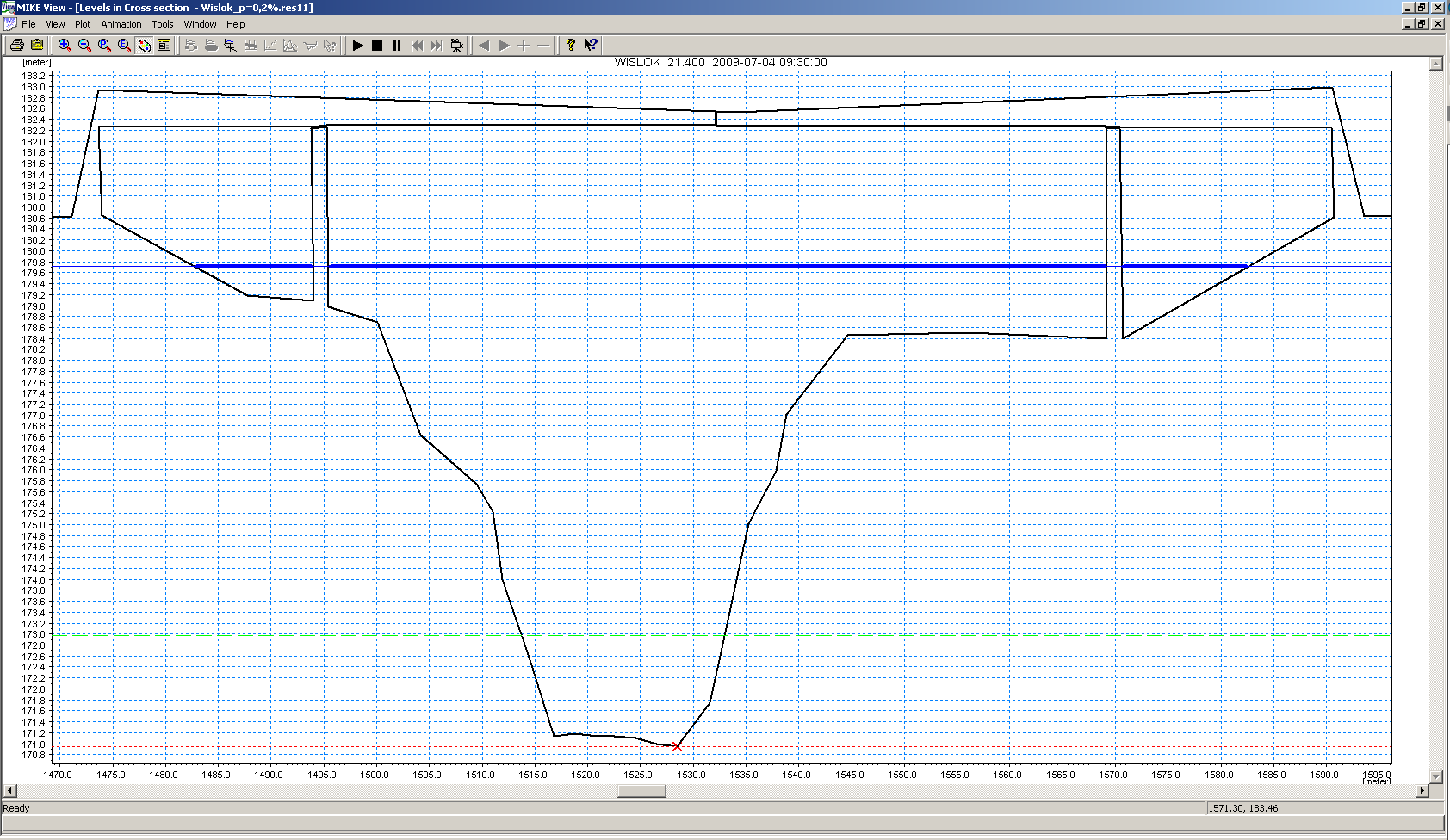Open the Window menu
The height and width of the screenshot is (840, 1450).
pos(200,24)
